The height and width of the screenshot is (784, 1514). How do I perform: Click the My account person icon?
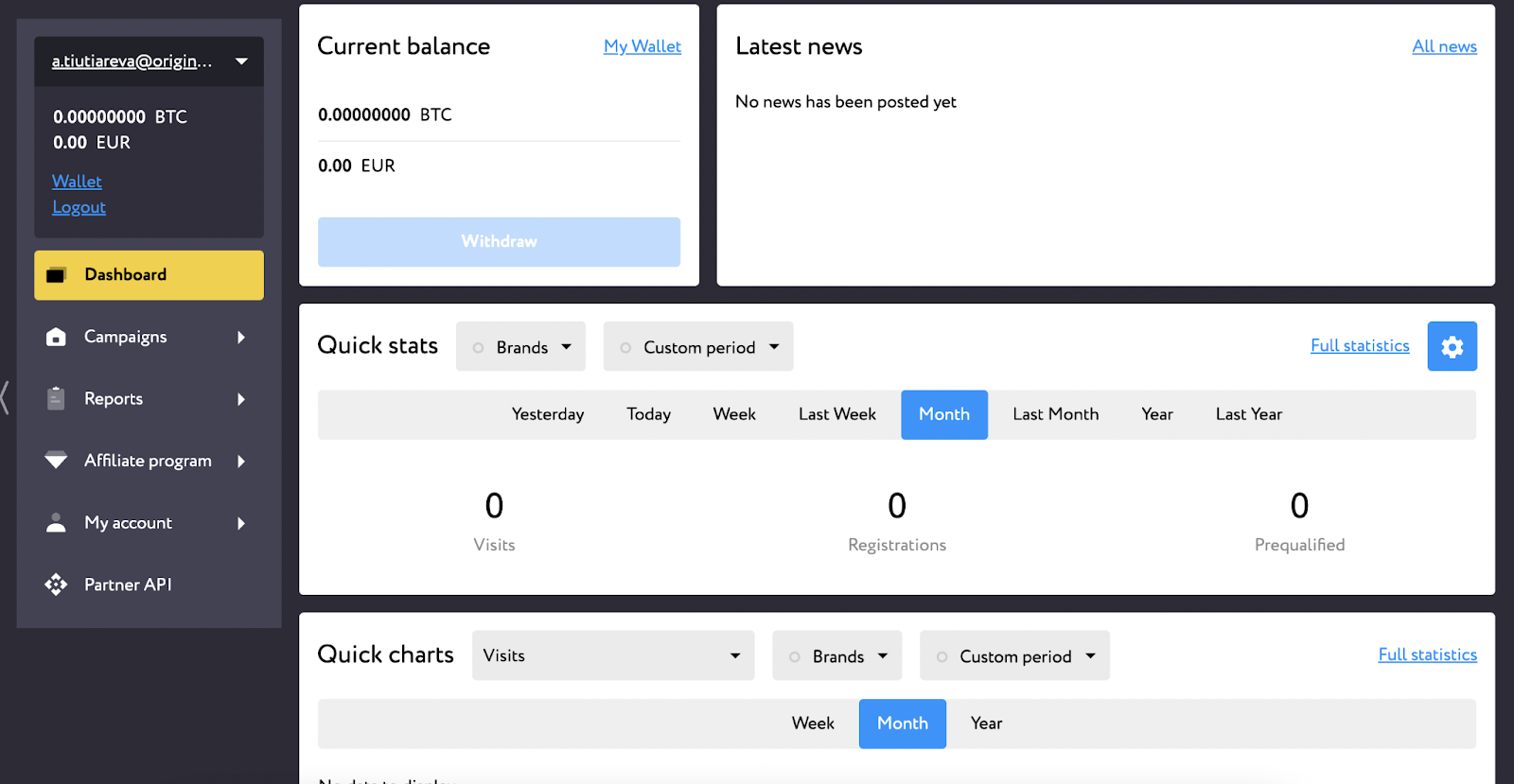tap(57, 523)
